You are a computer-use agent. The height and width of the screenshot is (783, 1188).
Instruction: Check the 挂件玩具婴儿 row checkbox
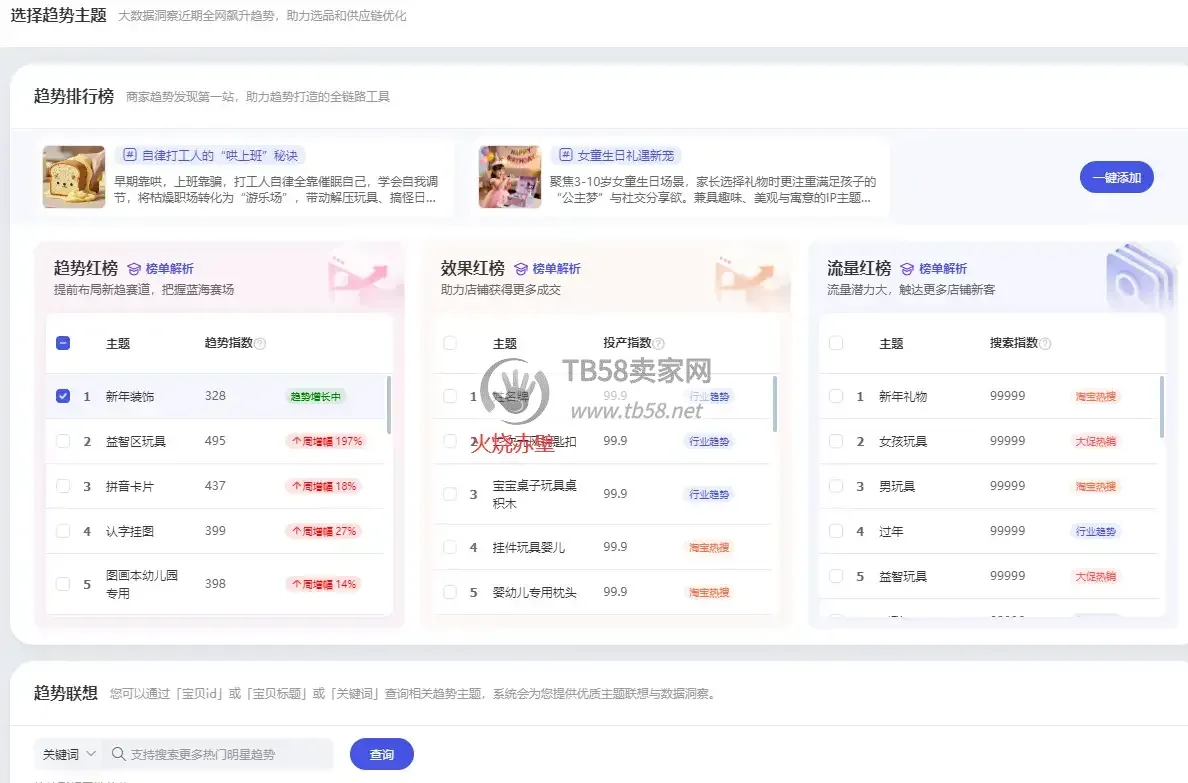pyautogui.click(x=450, y=547)
